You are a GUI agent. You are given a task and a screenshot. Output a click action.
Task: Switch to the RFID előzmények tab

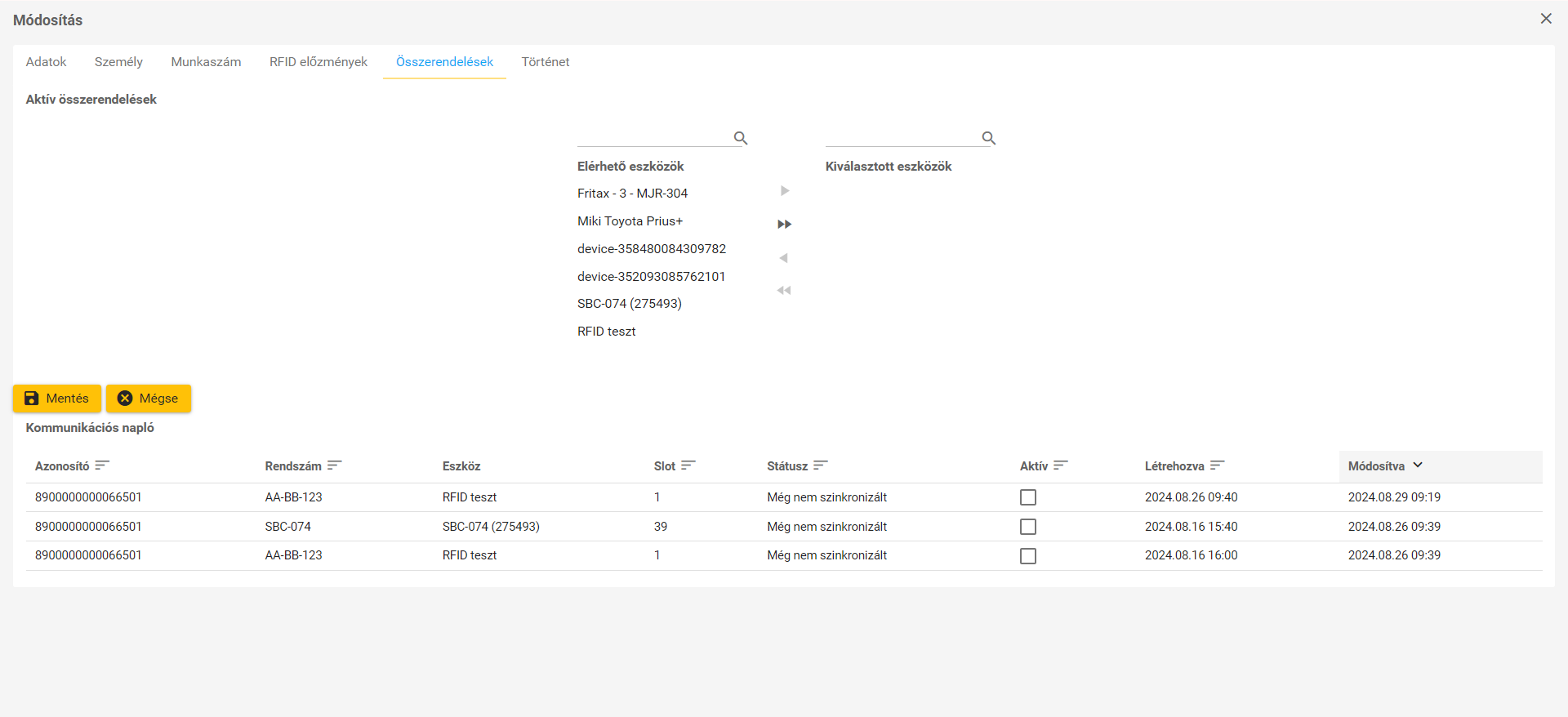coord(318,62)
